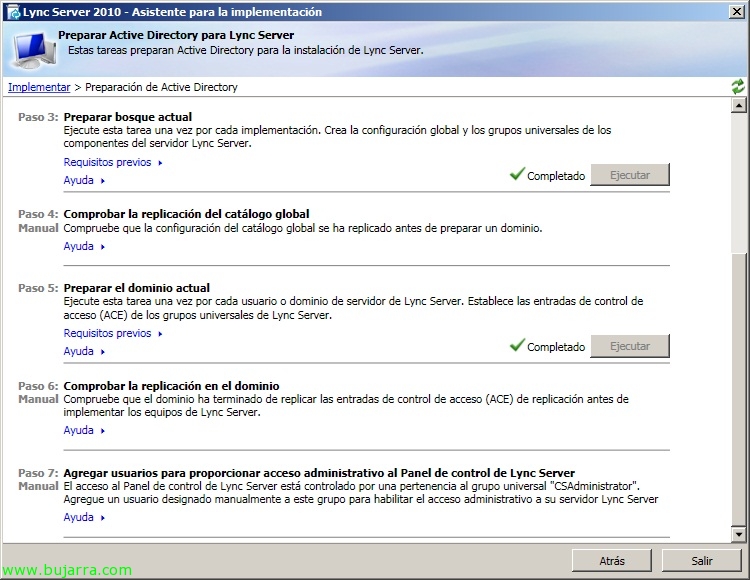
Task: Expand Ayuda under Paso 4
Action: [84, 246]
